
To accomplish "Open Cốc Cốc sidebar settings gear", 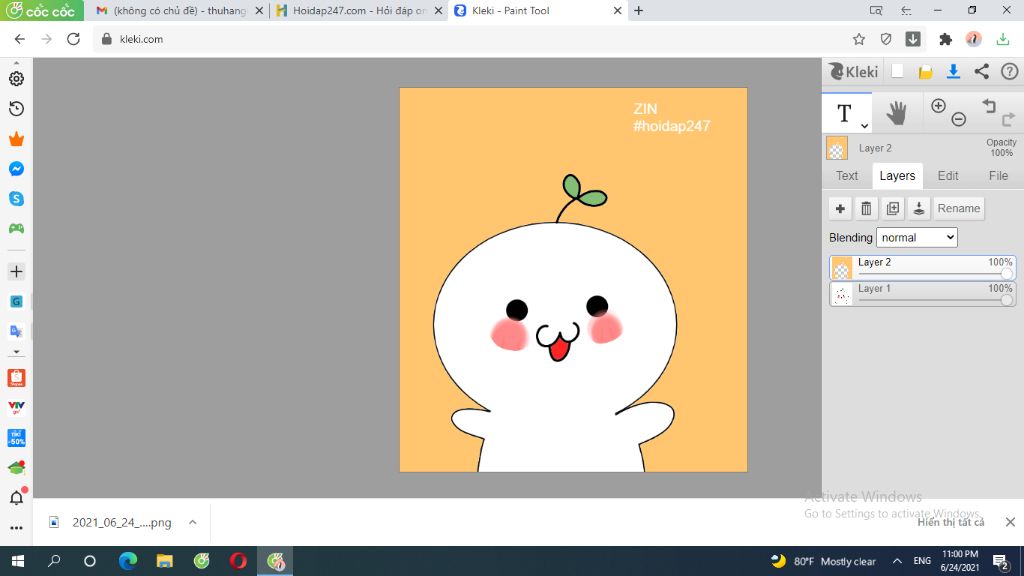I will pos(16,78).
